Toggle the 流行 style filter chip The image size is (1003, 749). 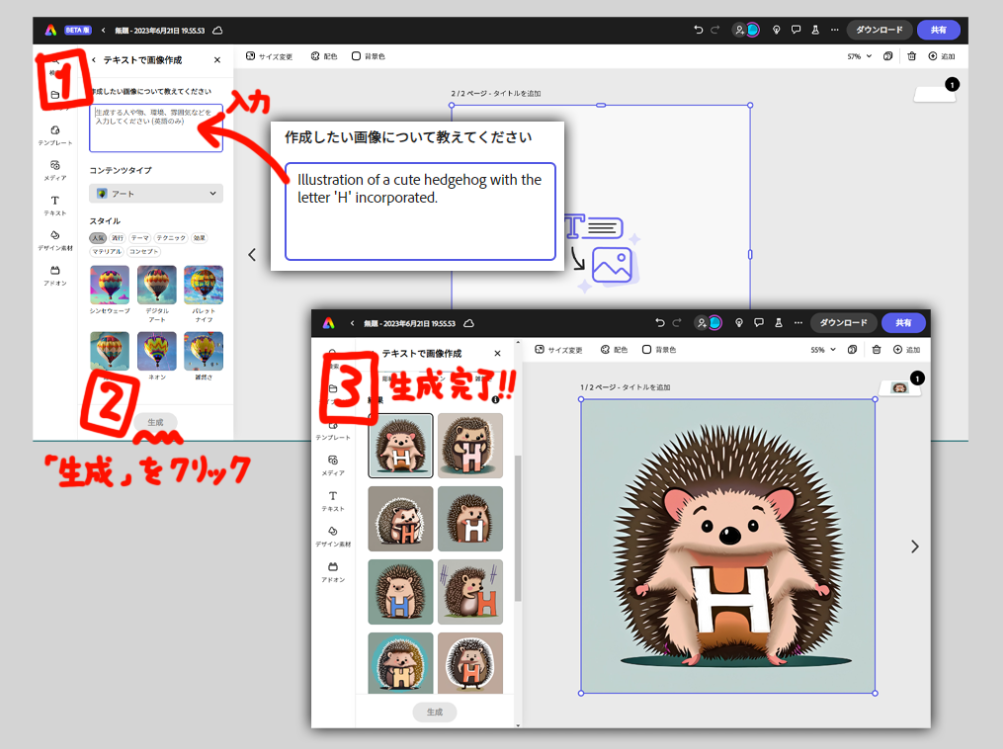[118, 238]
